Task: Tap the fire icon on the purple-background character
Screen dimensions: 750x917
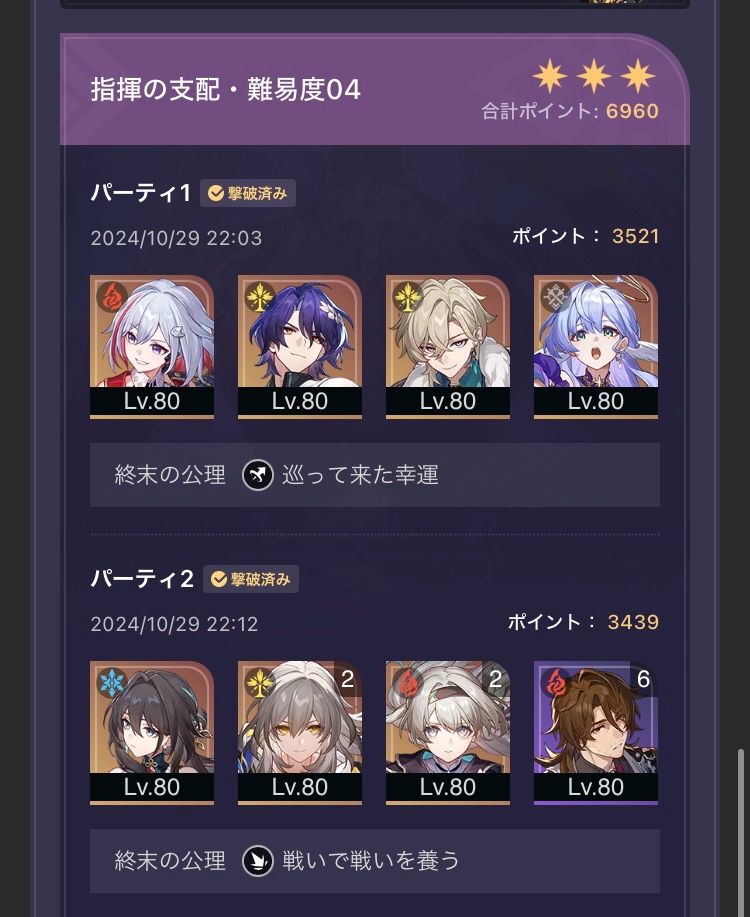Action: tap(556, 682)
